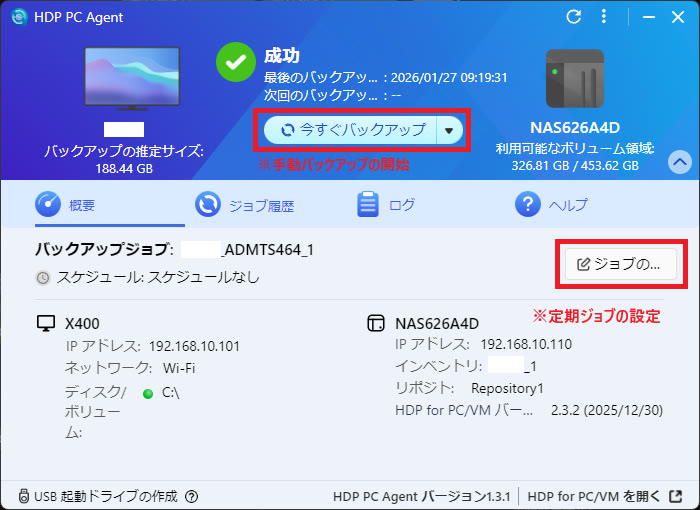Click the X400 computer icon
The image size is (700, 510).
tap(45, 324)
